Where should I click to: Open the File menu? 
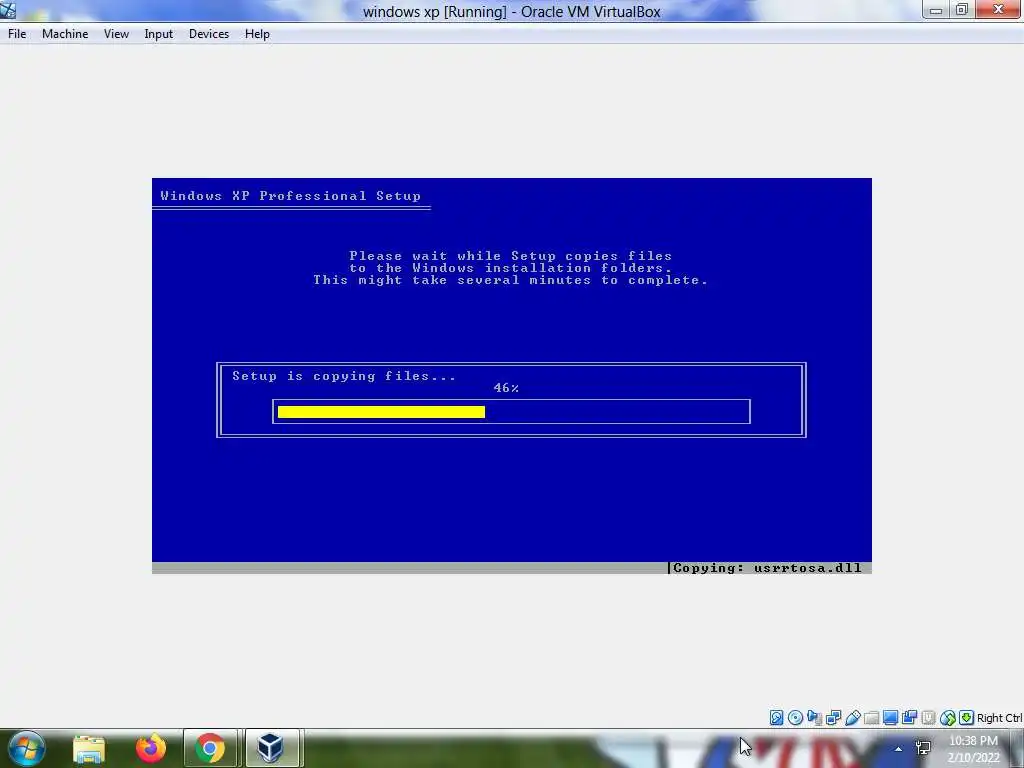(x=17, y=34)
